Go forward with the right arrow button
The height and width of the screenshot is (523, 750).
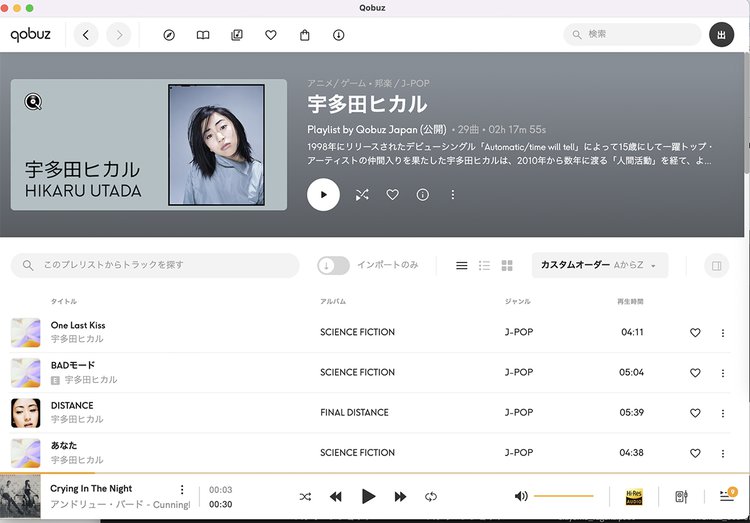click(x=119, y=35)
